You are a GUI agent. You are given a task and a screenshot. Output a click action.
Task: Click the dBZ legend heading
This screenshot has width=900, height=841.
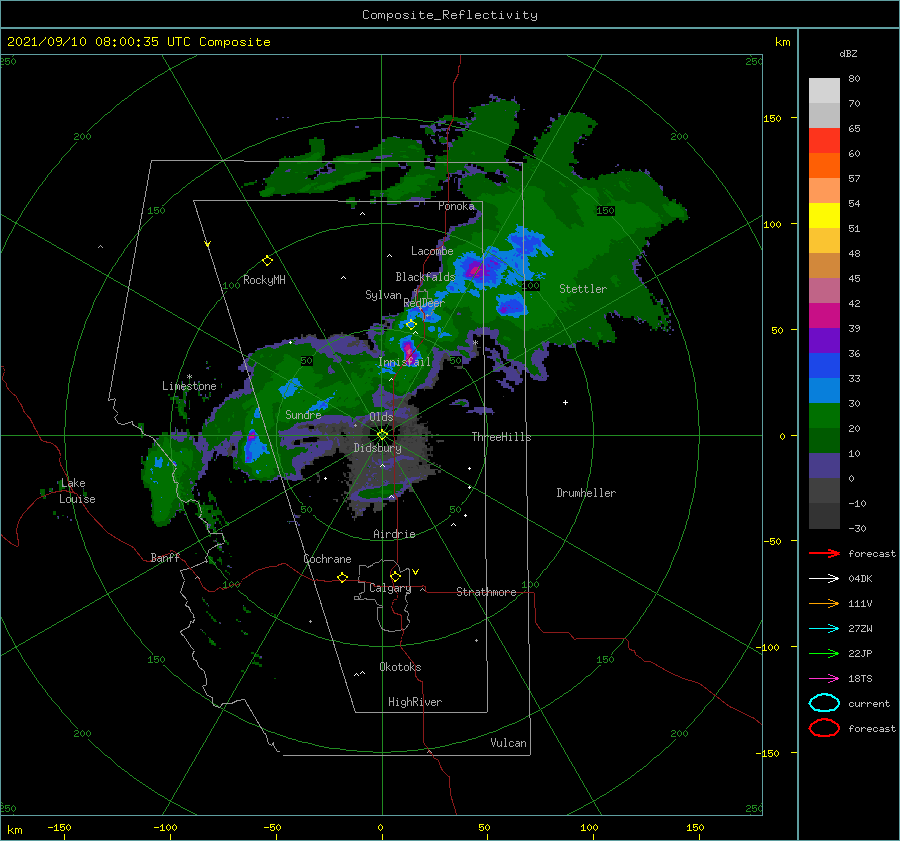point(848,53)
